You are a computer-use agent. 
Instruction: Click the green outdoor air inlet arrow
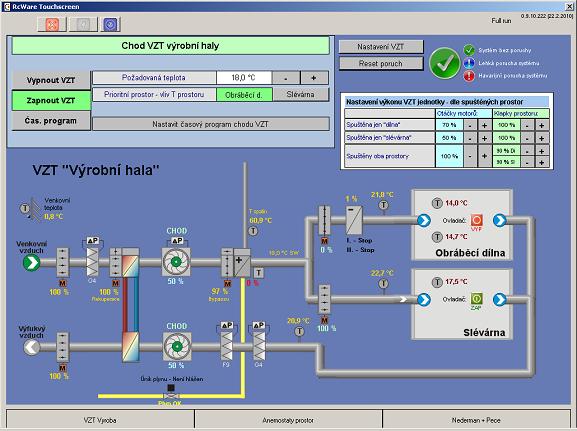(x=32, y=263)
